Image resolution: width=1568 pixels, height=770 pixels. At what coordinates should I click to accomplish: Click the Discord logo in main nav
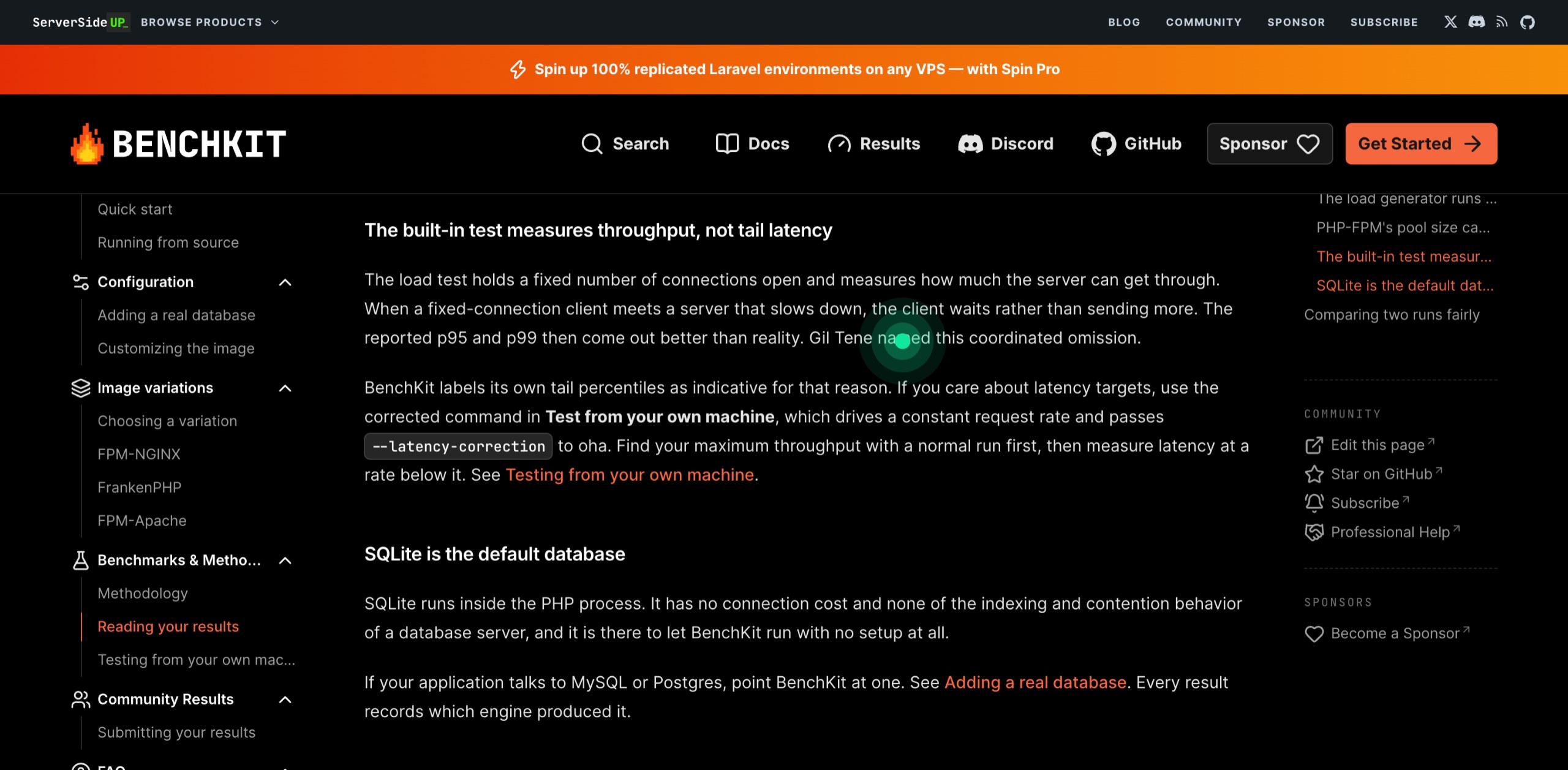tap(970, 144)
